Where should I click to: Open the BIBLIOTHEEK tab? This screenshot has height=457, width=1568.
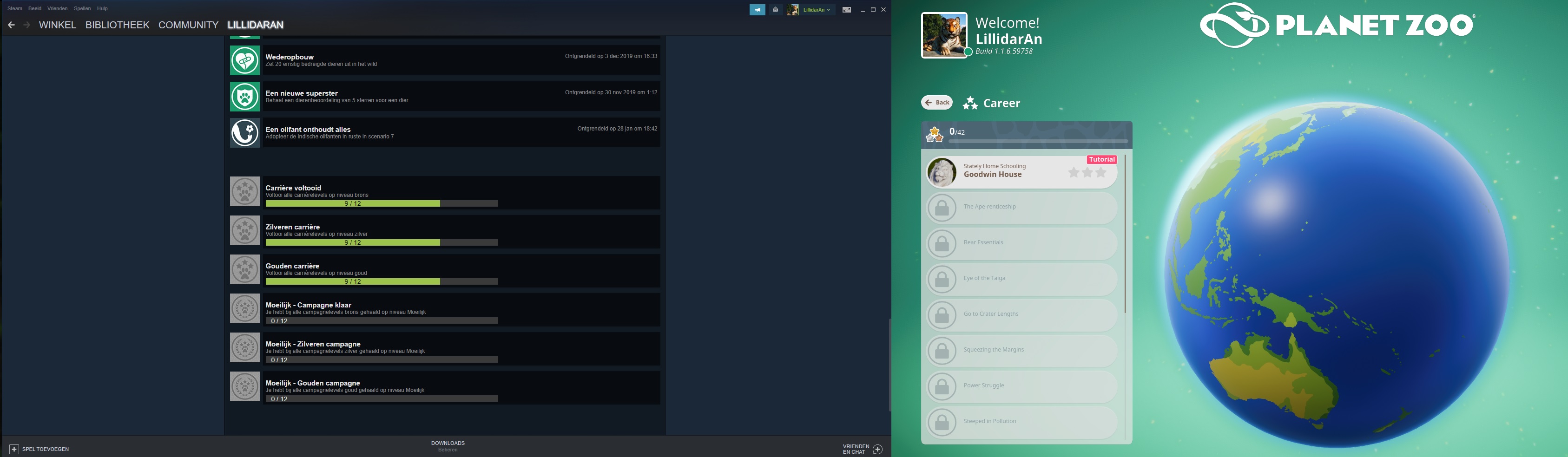(x=118, y=25)
